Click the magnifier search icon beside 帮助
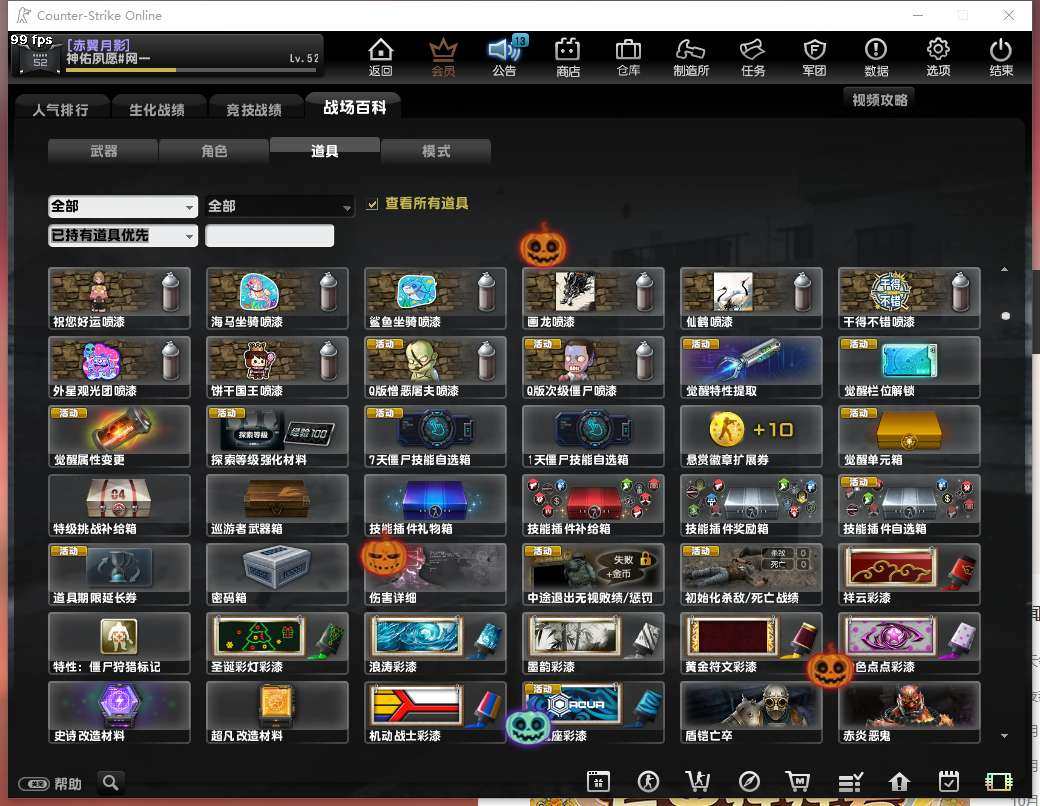This screenshot has width=1040, height=806. tap(111, 783)
